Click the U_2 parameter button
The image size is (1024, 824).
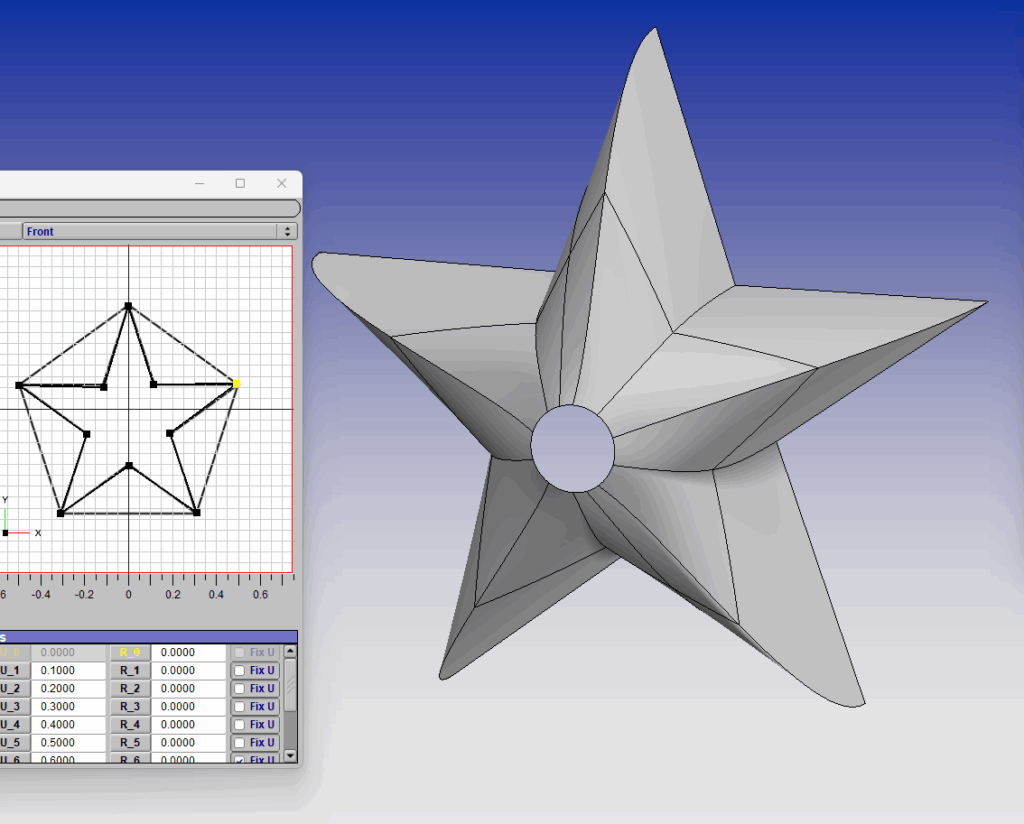click(x=12, y=688)
